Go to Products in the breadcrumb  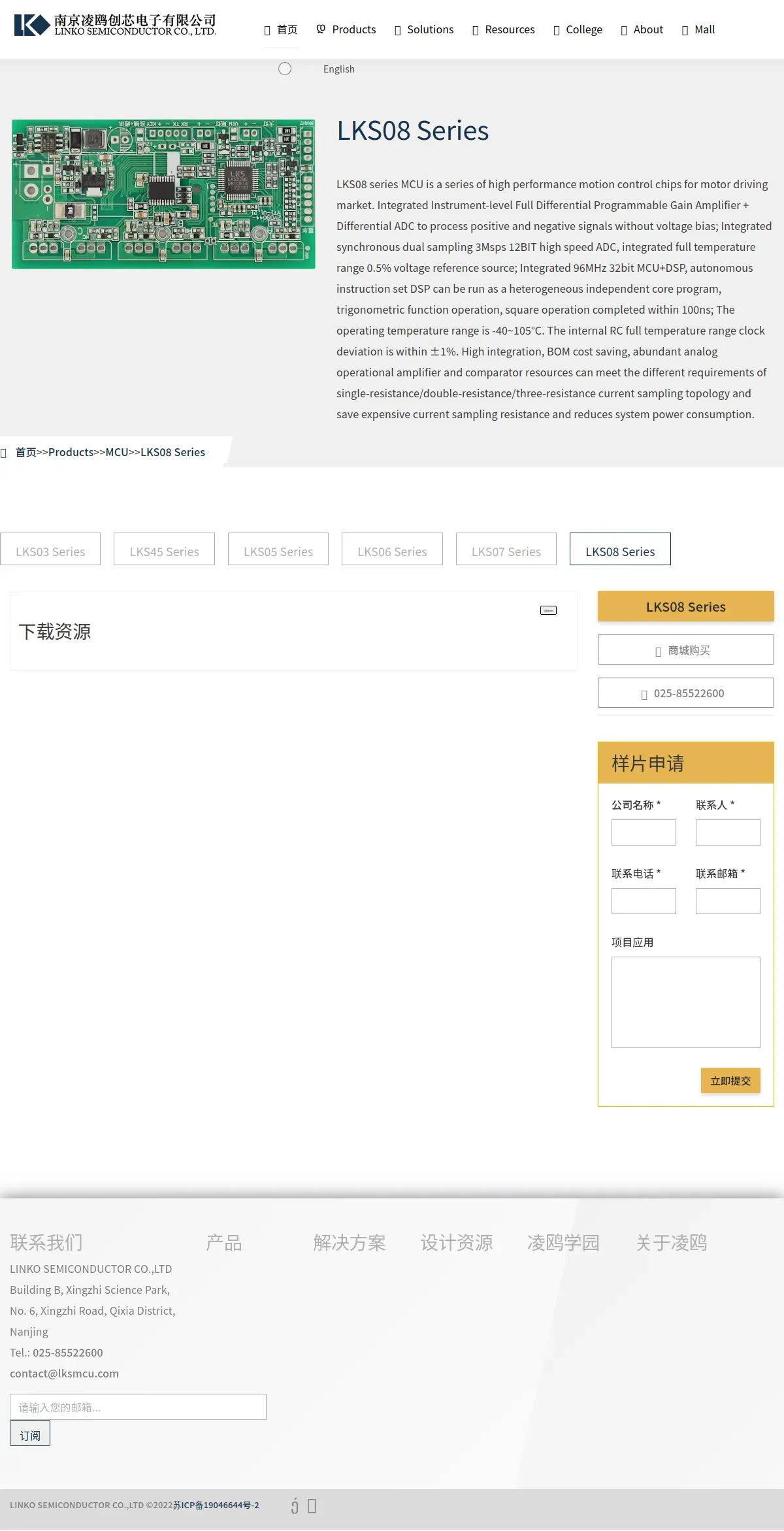click(71, 452)
